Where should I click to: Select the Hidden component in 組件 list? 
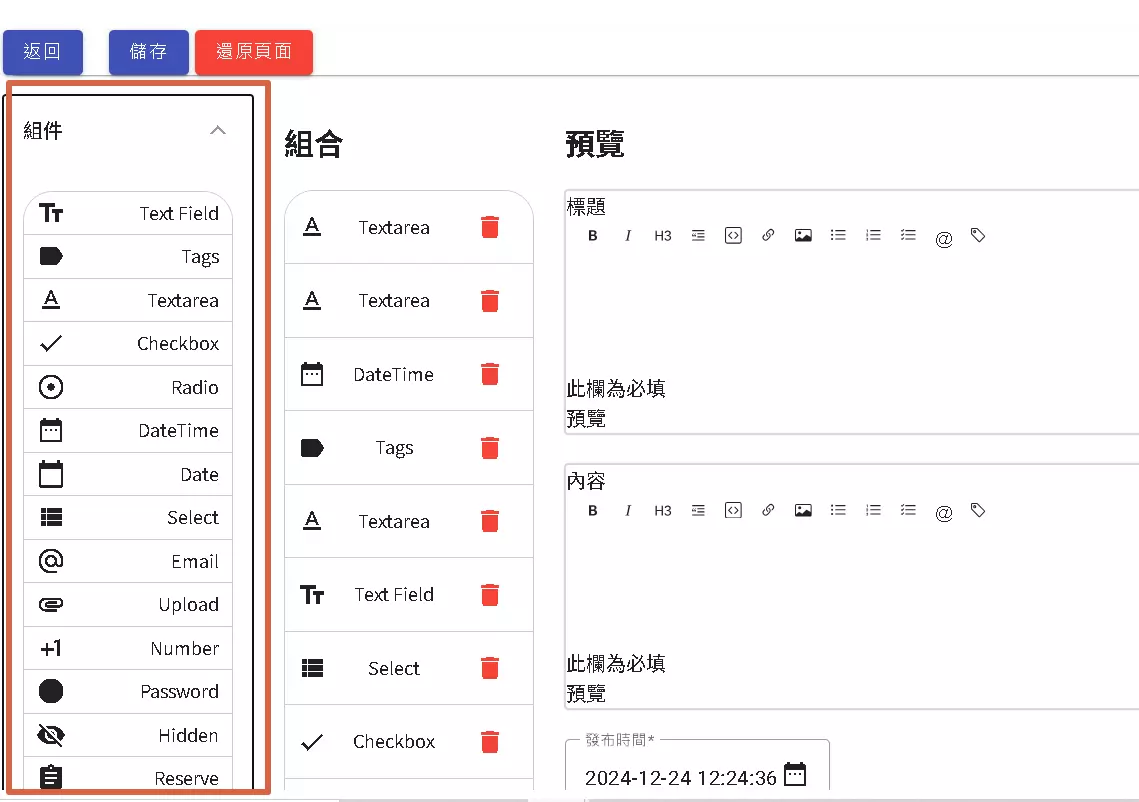tap(128, 735)
